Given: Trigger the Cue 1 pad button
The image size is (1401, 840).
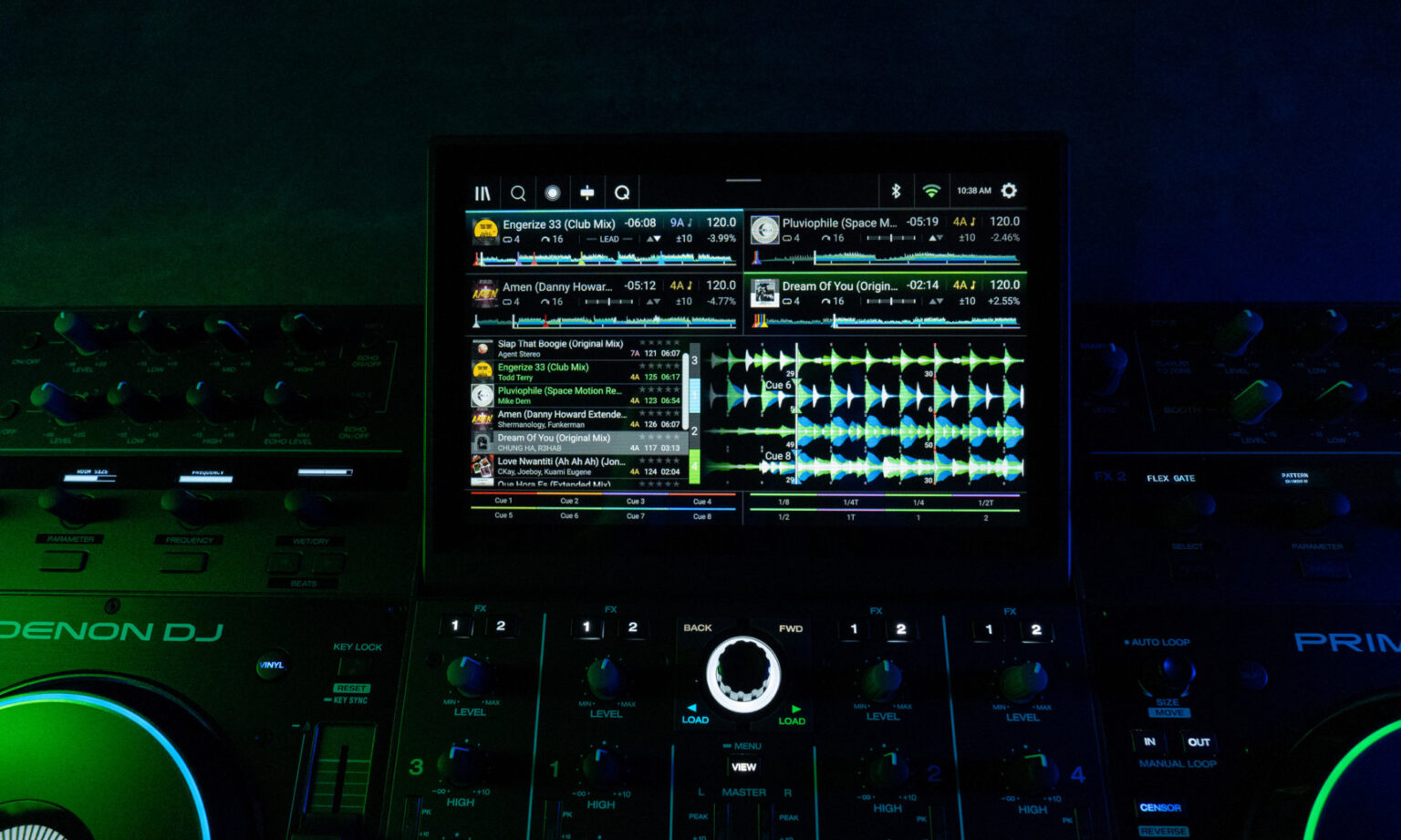Looking at the screenshot, I should [x=503, y=501].
